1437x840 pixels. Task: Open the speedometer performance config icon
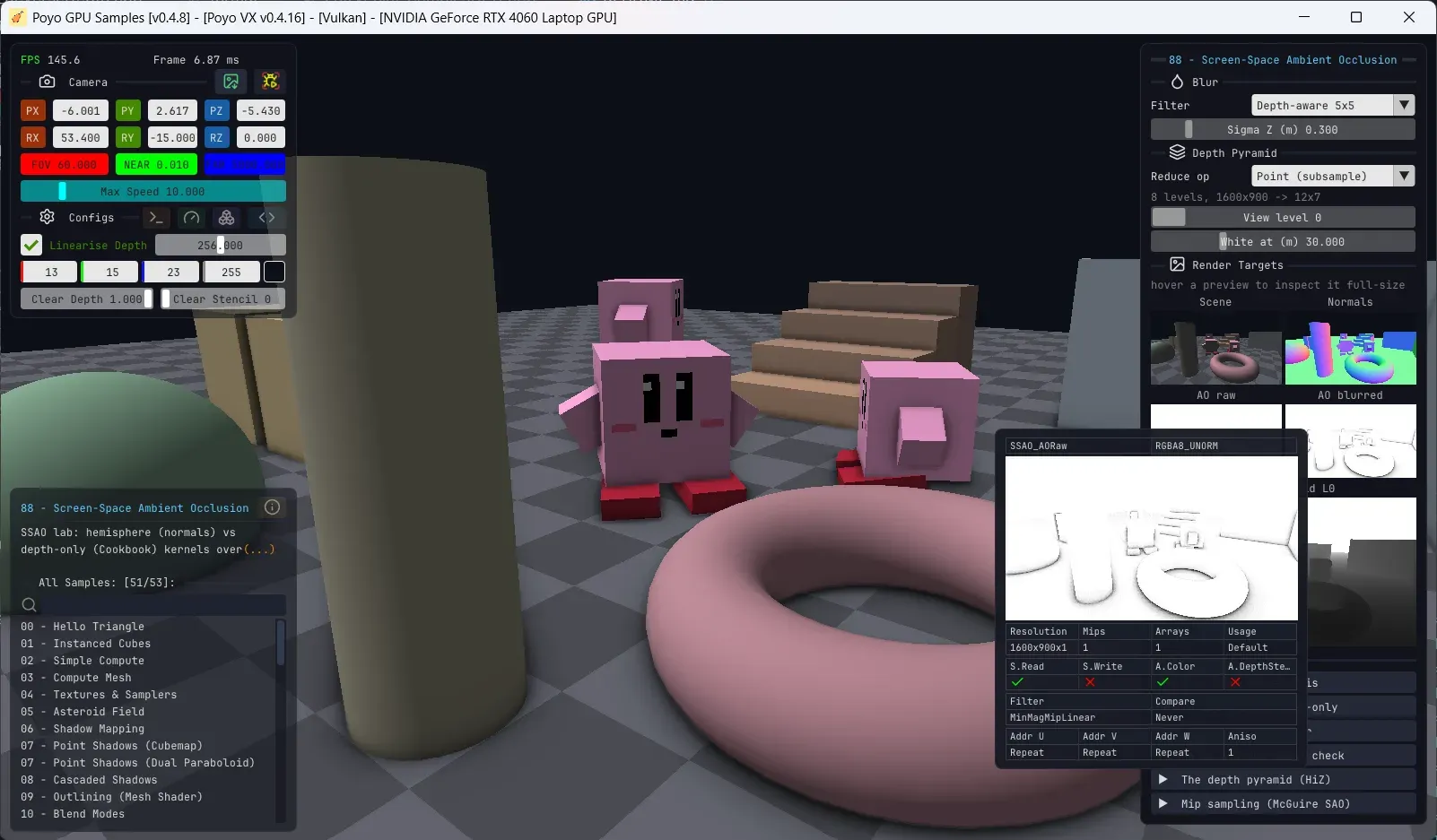pyautogui.click(x=191, y=218)
